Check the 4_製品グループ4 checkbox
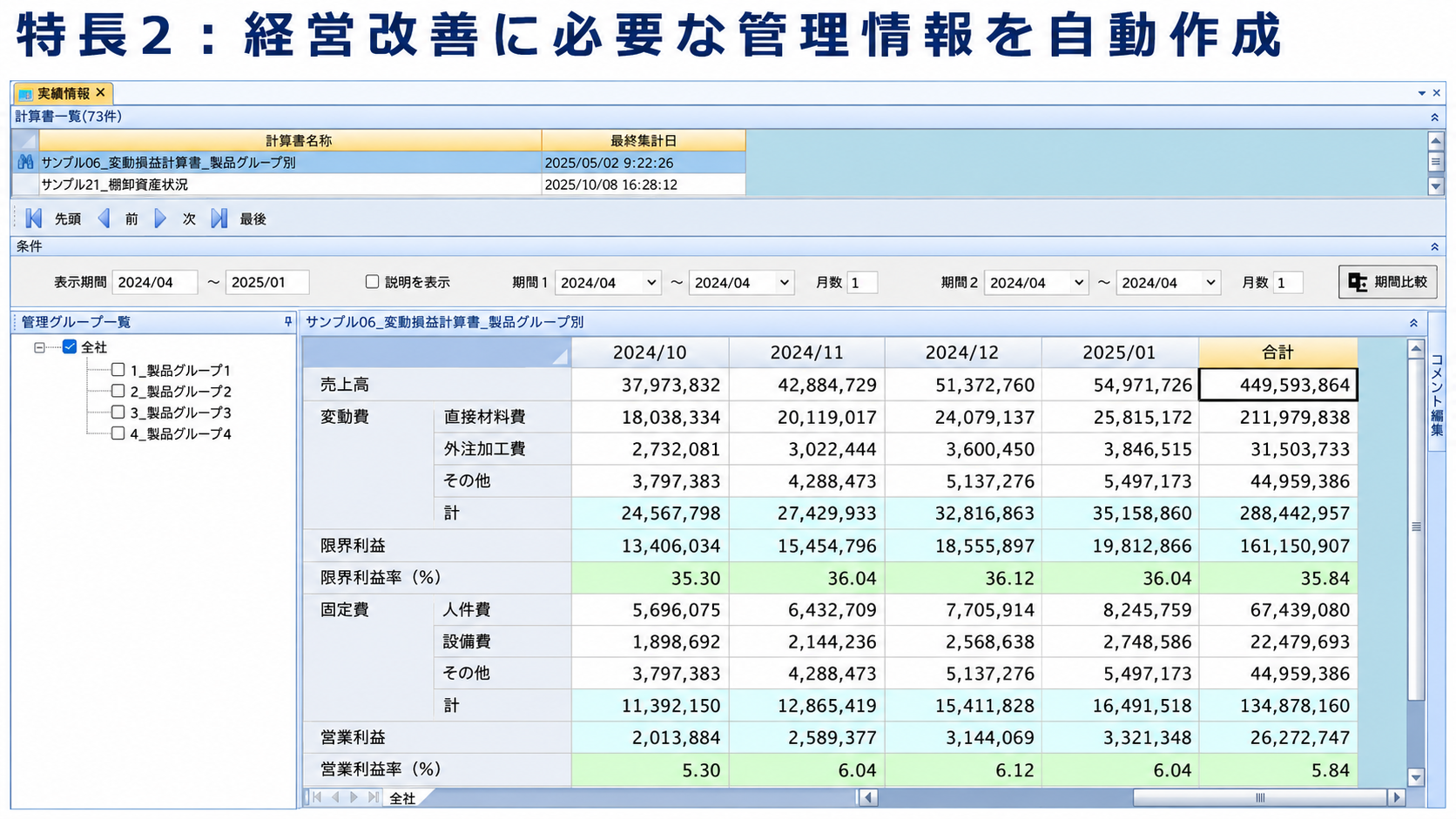1456x819 pixels. (118, 433)
